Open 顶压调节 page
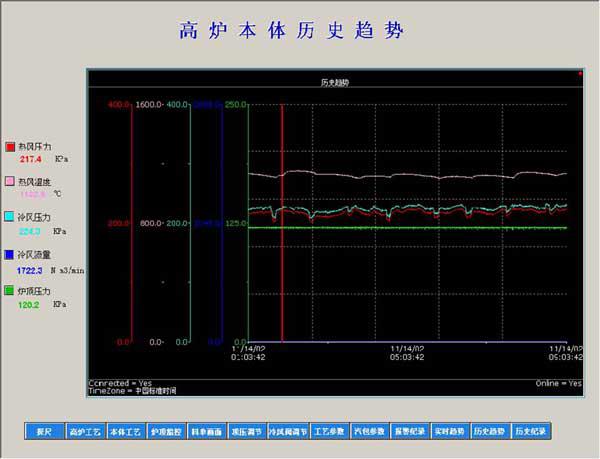This screenshot has width=600, height=459. click(x=247, y=431)
